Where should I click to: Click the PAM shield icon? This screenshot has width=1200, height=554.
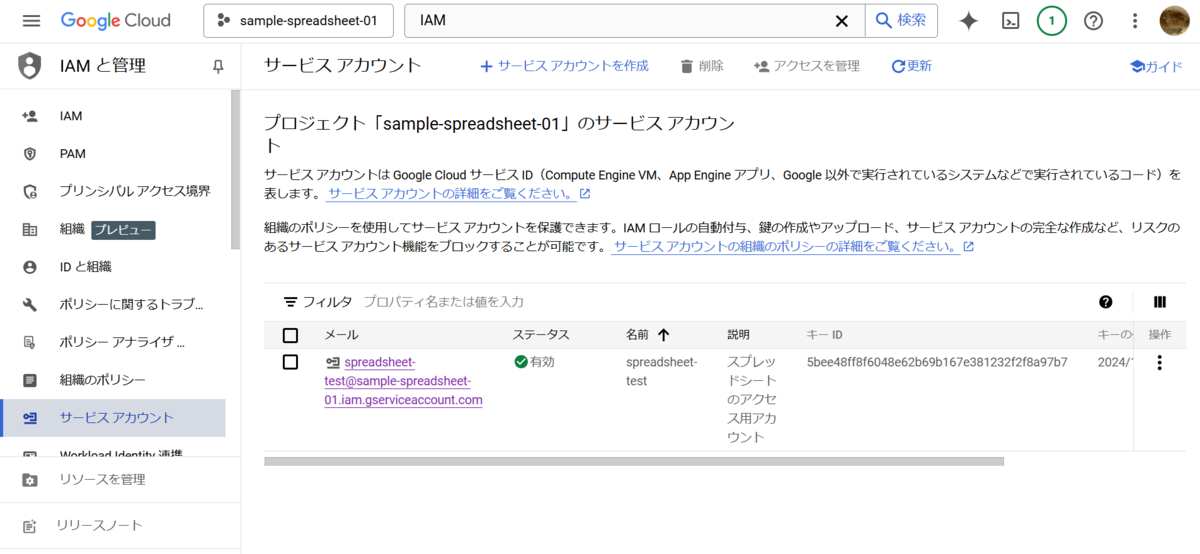point(30,154)
